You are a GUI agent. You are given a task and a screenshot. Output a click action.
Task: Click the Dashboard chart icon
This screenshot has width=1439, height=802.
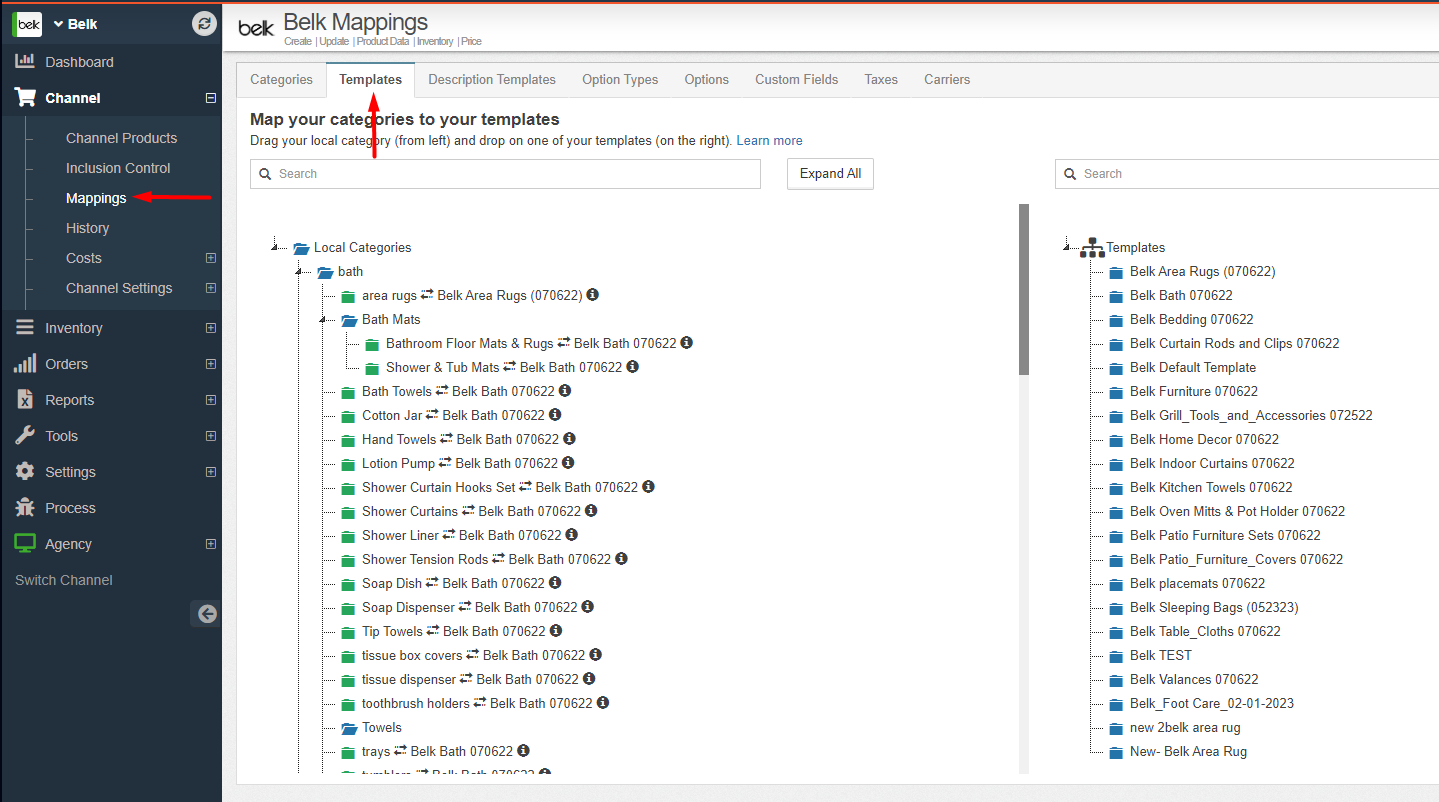point(25,62)
